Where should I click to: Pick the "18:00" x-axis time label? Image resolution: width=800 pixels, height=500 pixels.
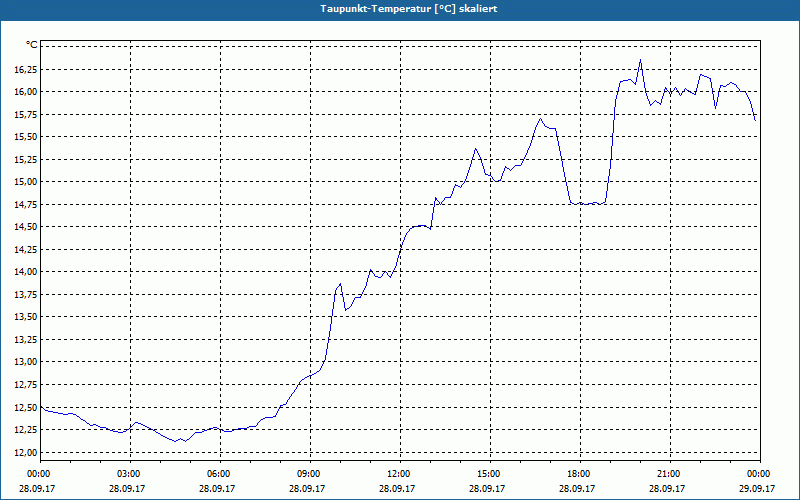(x=578, y=474)
